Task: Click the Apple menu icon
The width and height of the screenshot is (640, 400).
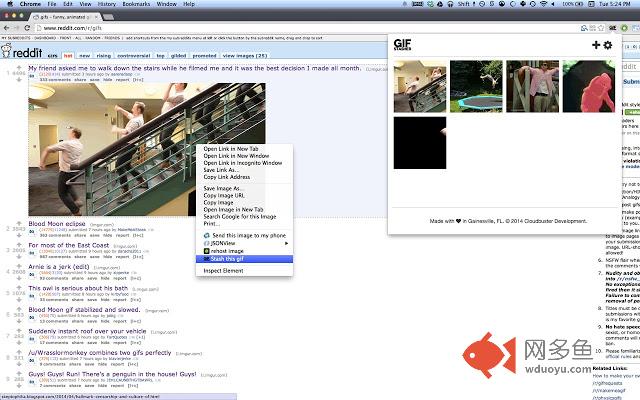Action: [x=10, y=4]
